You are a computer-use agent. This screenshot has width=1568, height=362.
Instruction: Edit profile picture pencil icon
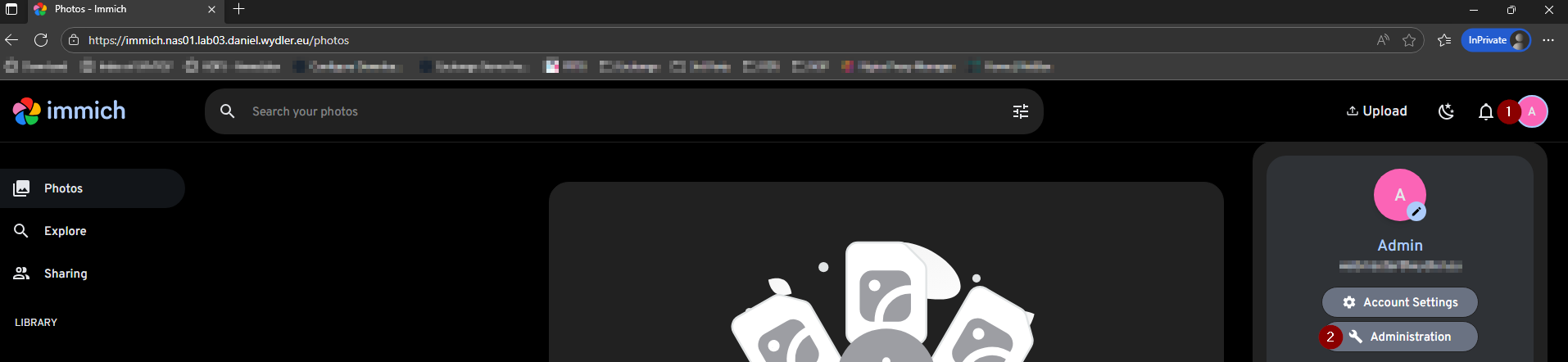(x=1416, y=211)
